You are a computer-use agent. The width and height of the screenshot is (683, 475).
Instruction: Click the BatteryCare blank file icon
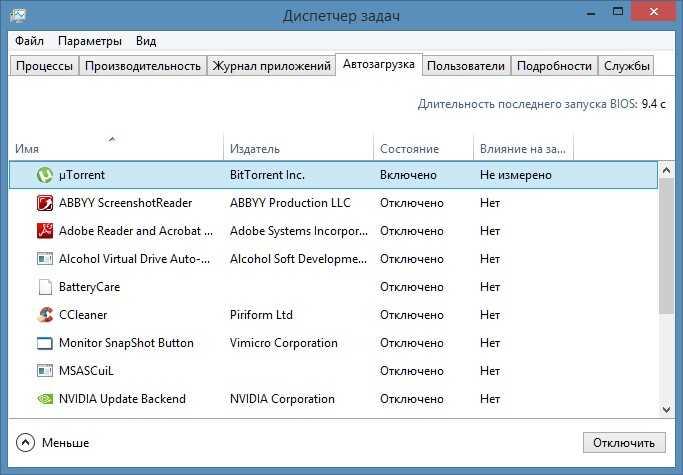(44, 287)
